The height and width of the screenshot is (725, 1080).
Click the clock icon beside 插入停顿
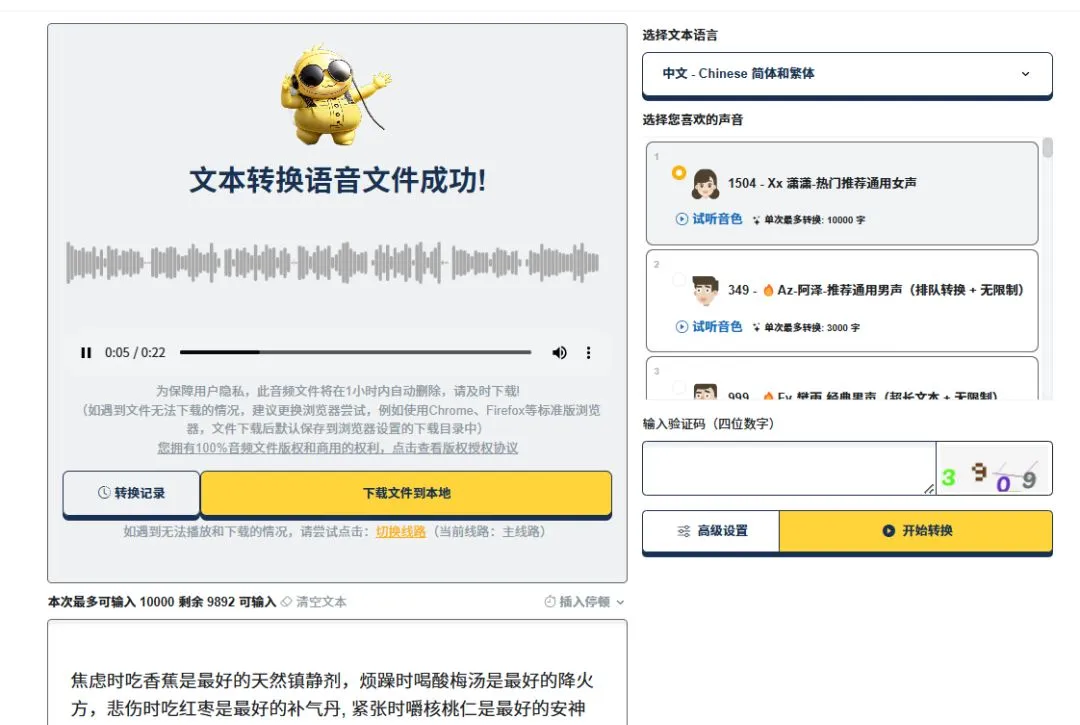pos(550,602)
